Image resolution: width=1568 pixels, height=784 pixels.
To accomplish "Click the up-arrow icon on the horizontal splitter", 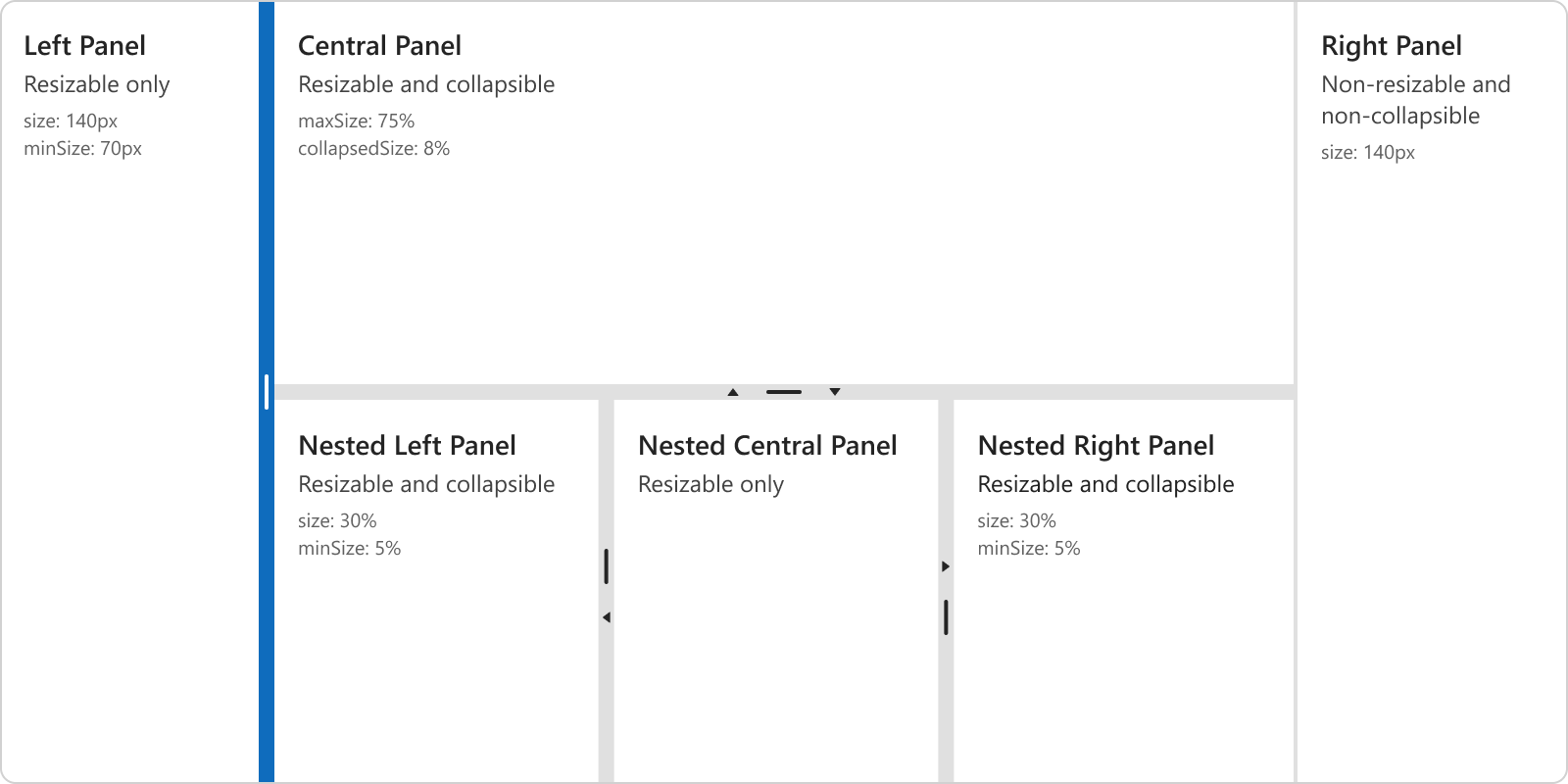I will click(x=733, y=391).
